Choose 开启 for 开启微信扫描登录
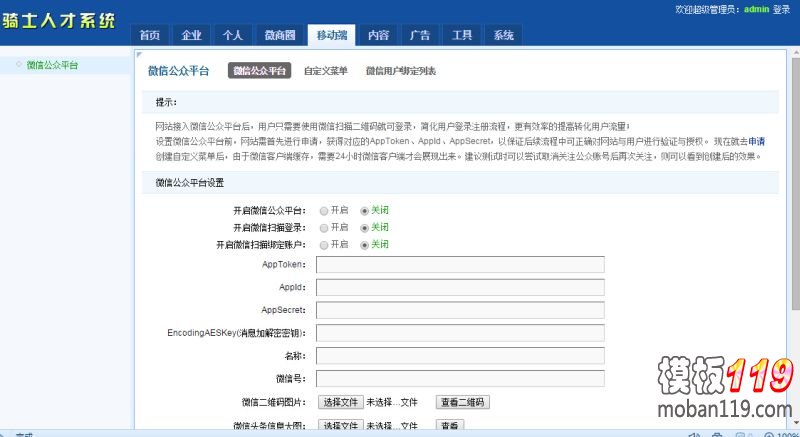The height and width of the screenshot is (437, 800). [x=323, y=228]
